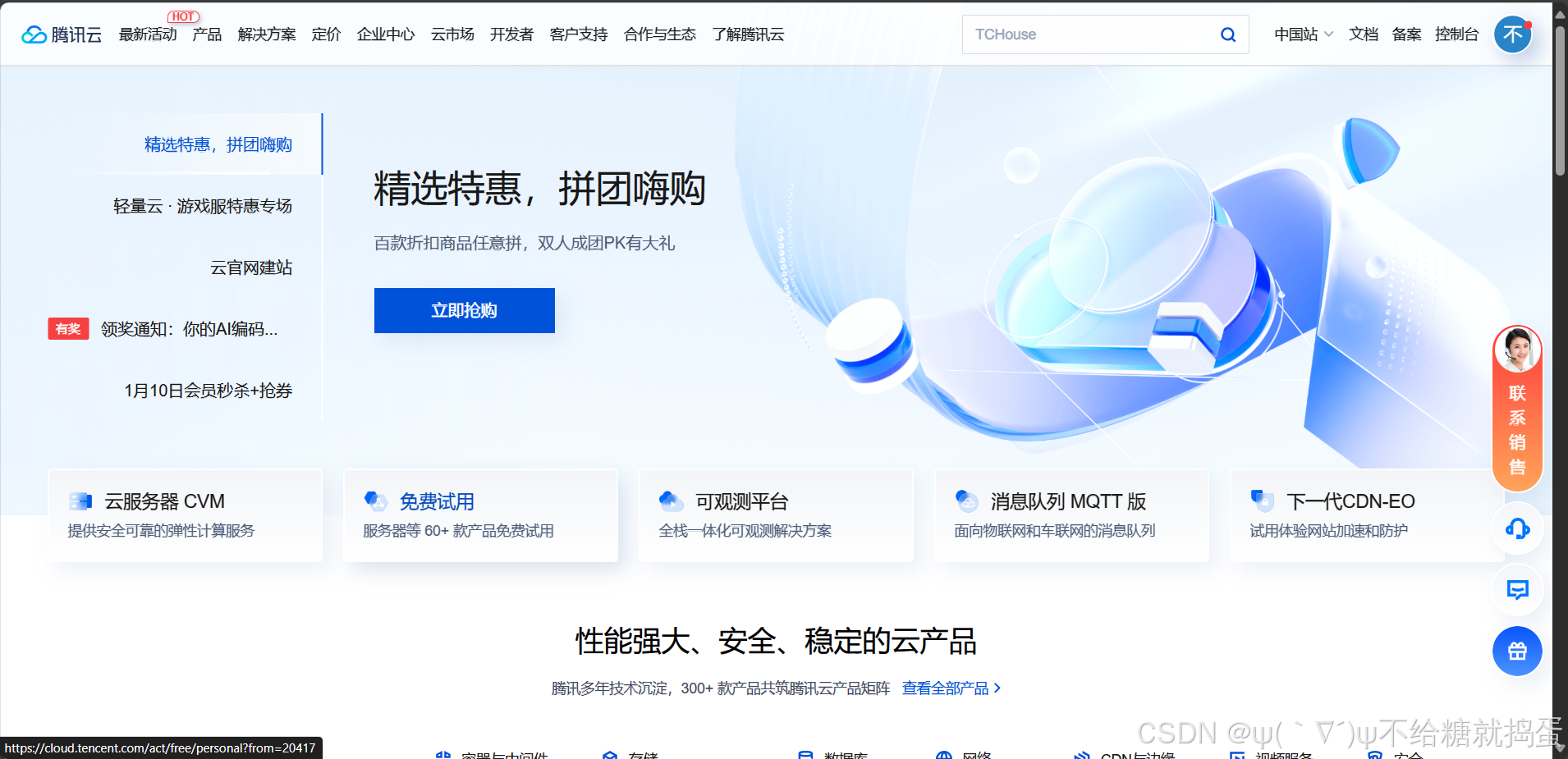Select the 轻量云 · 游戏服特惠专场 banner tab

tap(203, 206)
